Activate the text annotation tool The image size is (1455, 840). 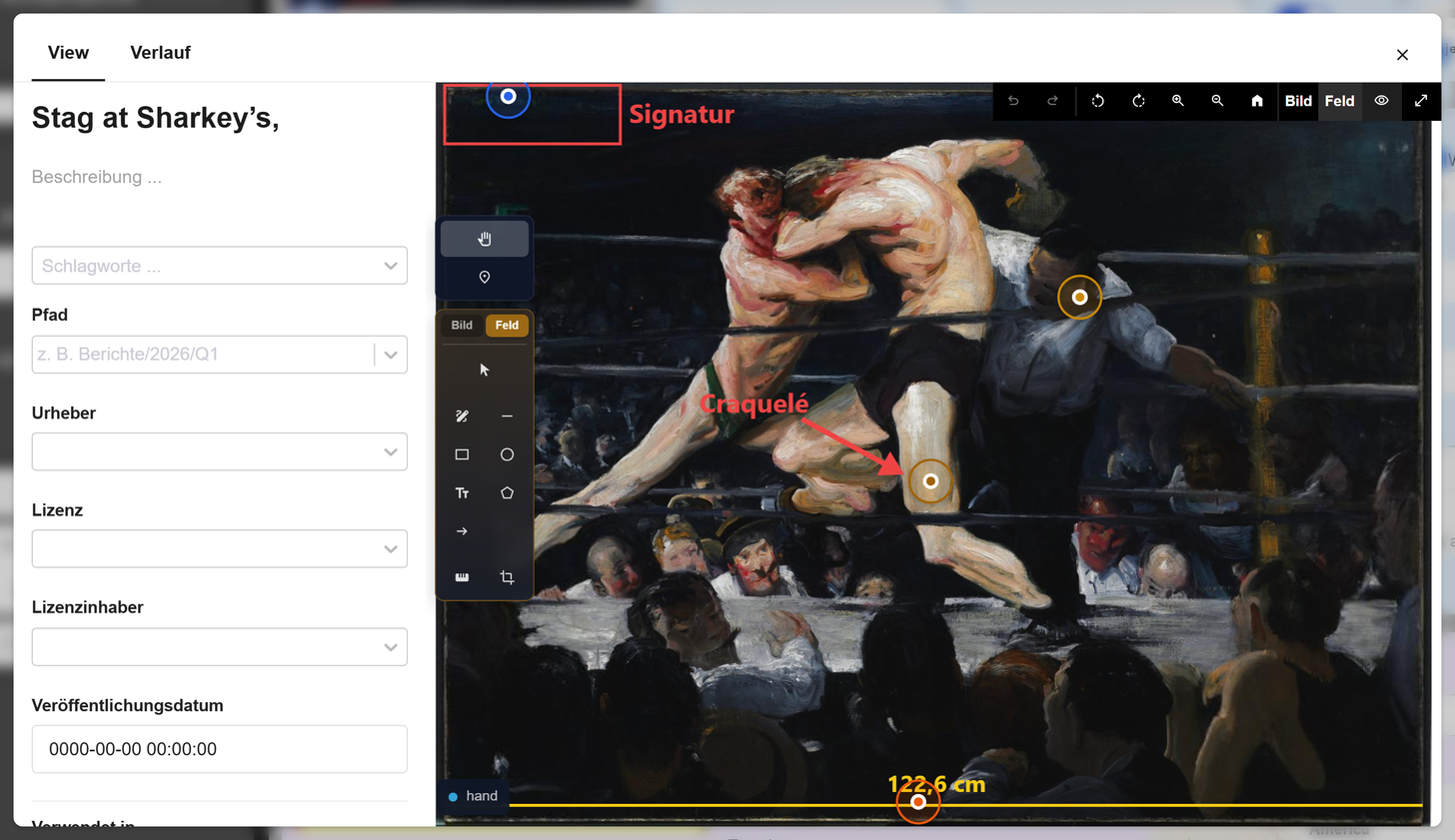click(x=462, y=493)
